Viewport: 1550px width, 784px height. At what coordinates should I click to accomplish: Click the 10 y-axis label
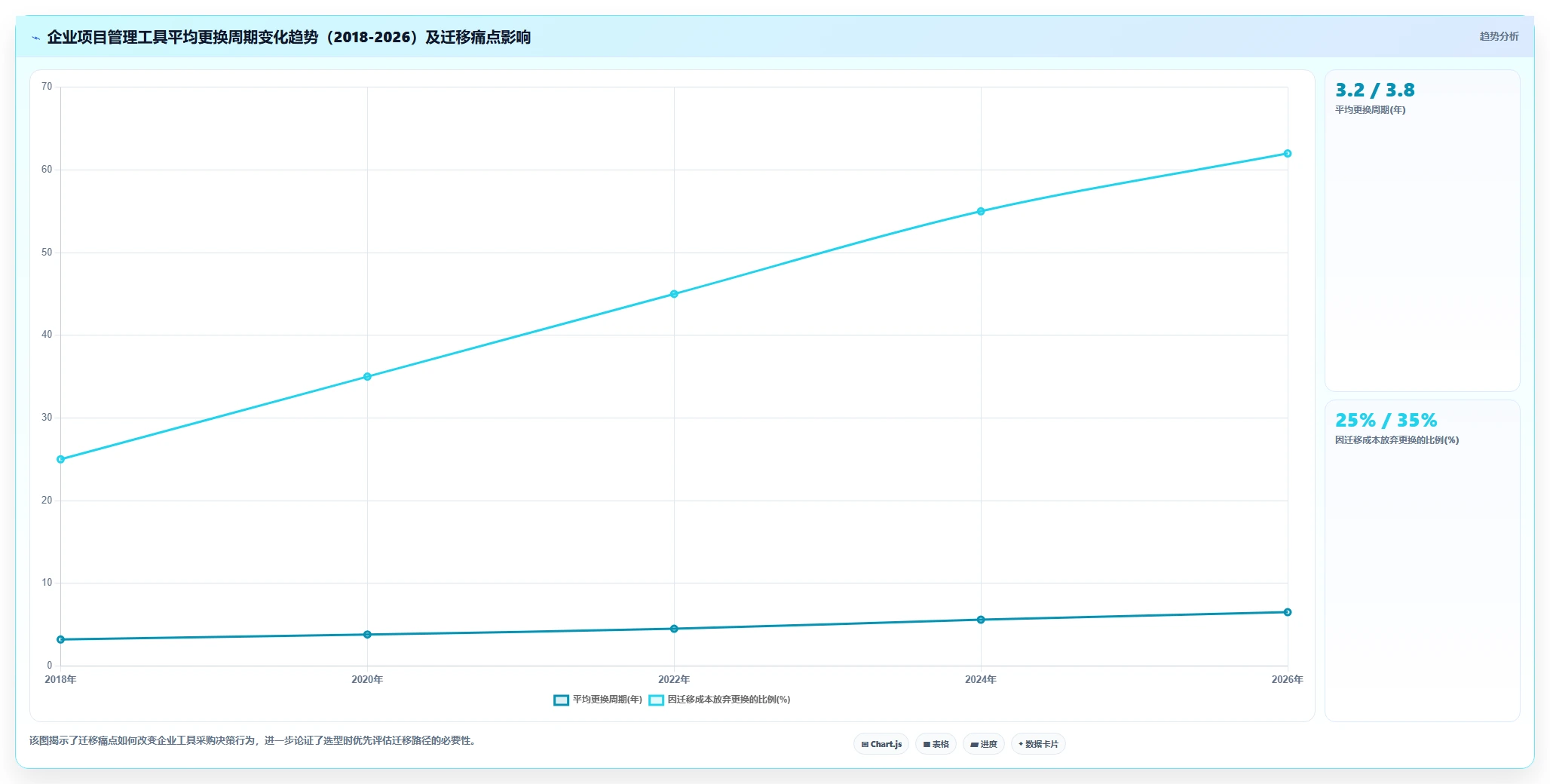click(x=47, y=583)
